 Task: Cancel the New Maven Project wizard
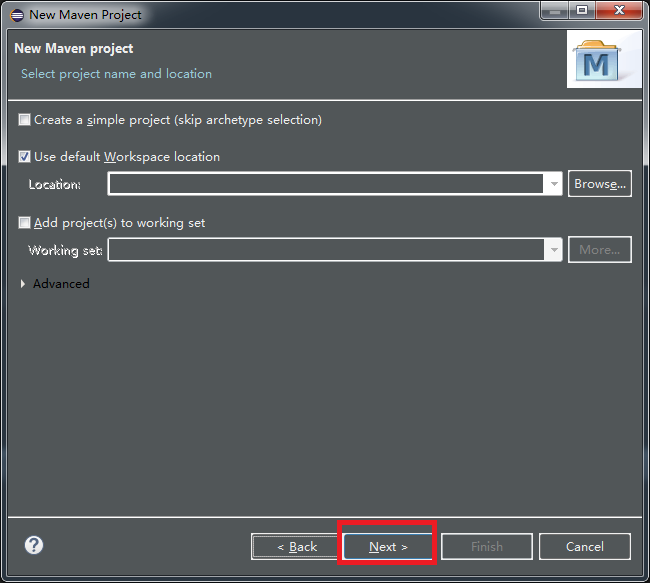click(585, 547)
